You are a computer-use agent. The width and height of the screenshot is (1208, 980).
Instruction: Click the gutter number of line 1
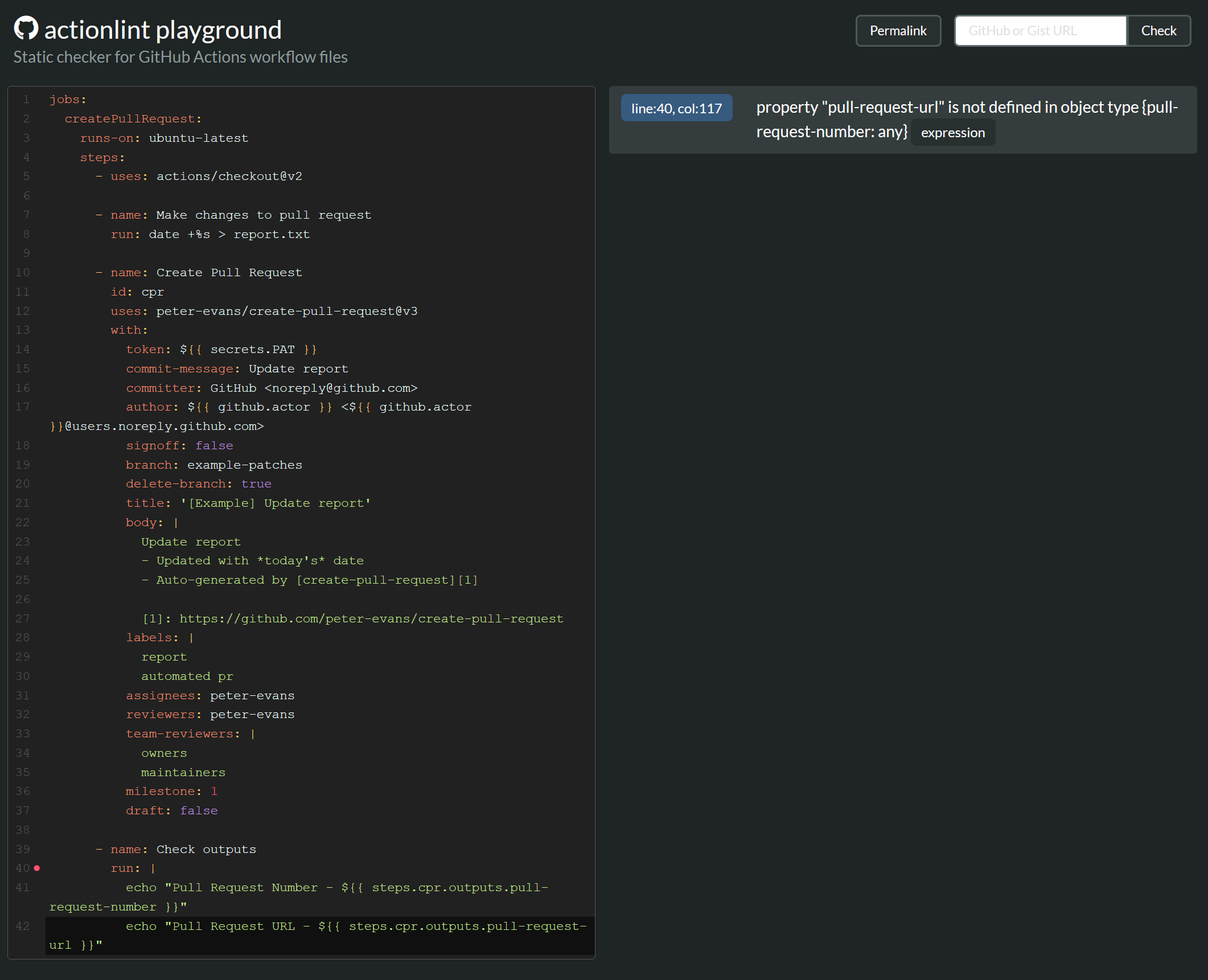(x=26, y=99)
